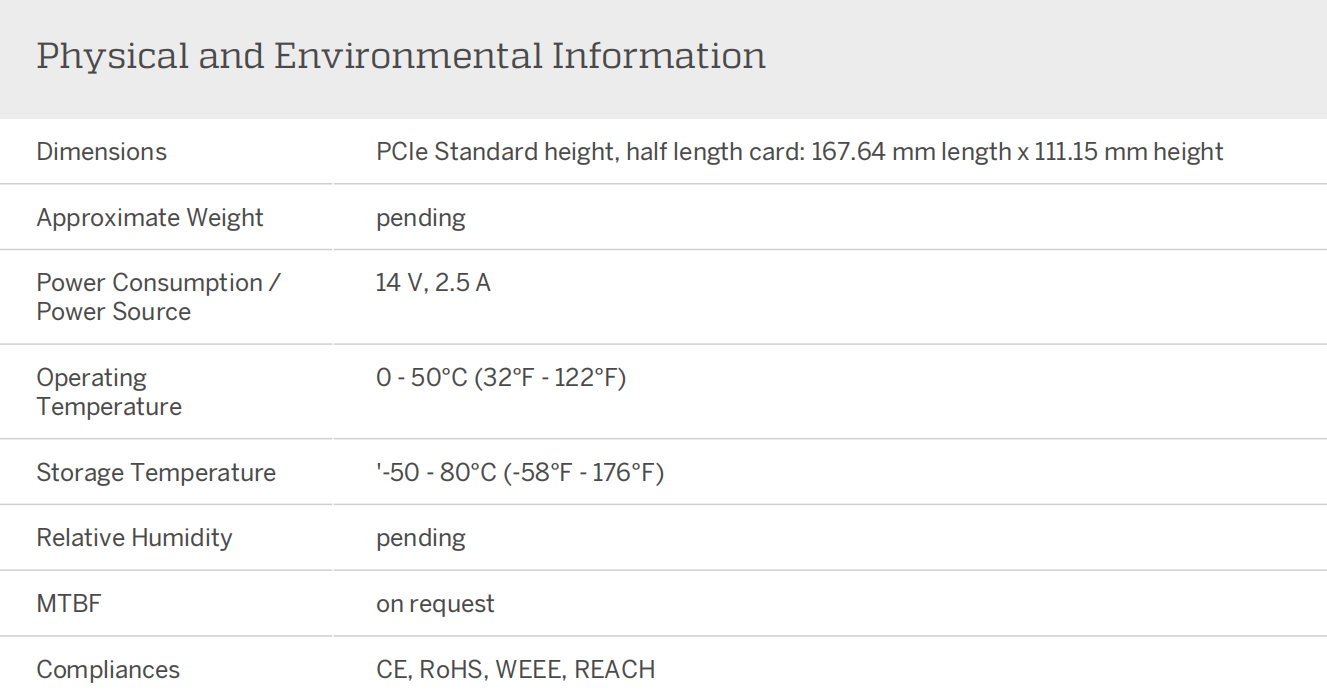Select the Compliances label
The width and height of the screenshot is (1327, 691).
[108, 670]
